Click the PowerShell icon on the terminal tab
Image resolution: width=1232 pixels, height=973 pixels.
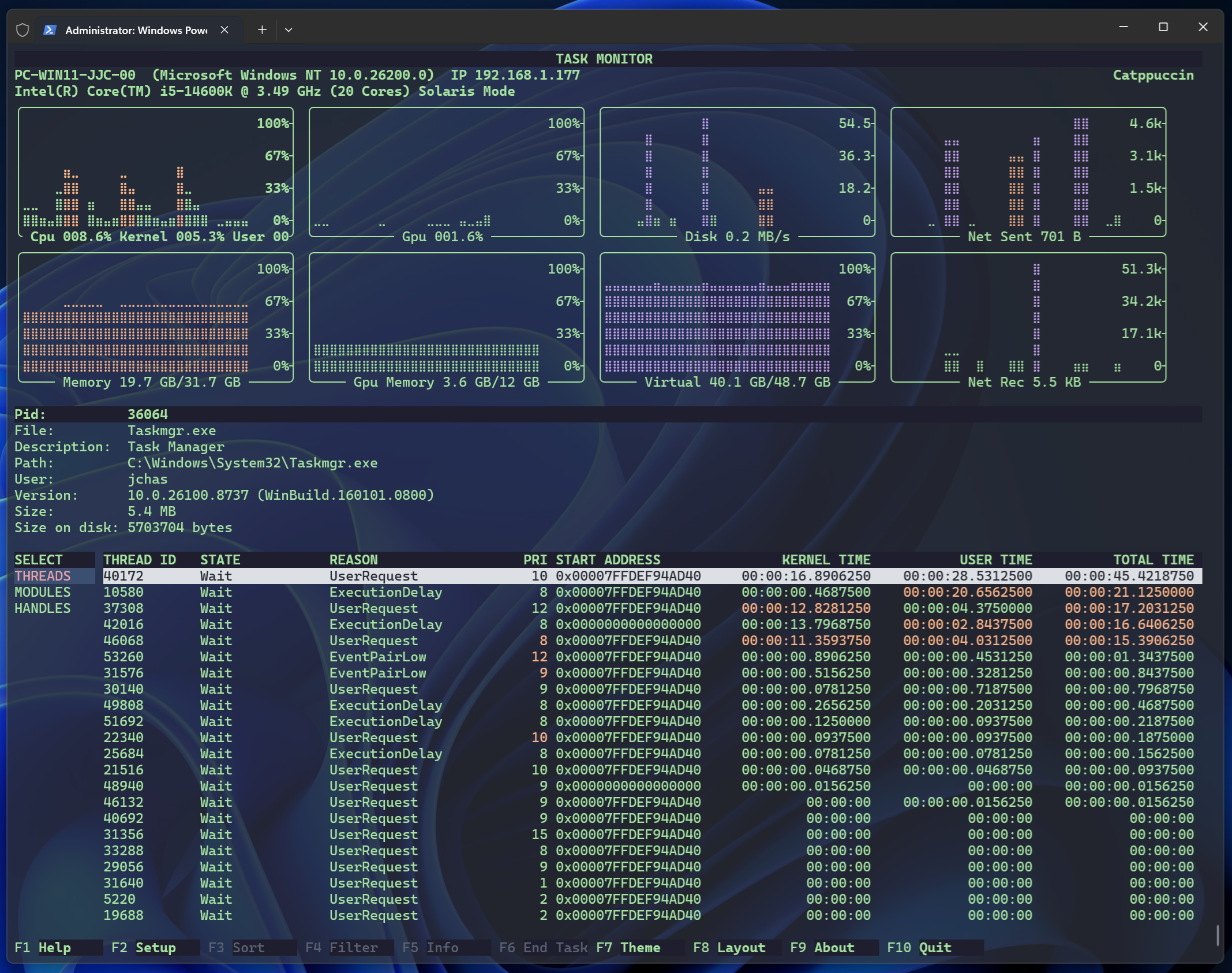click(x=50, y=30)
